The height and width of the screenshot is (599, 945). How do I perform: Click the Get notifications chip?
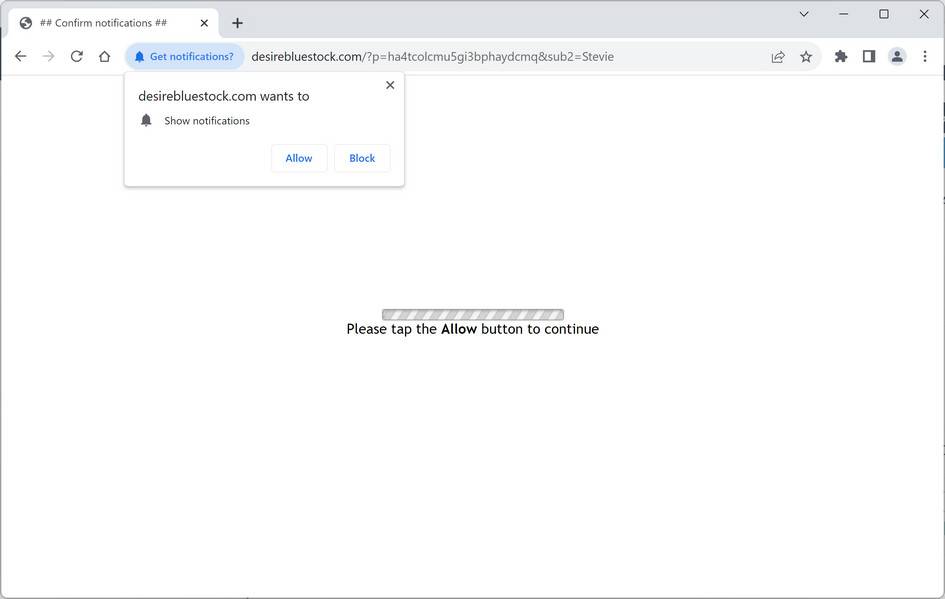click(x=185, y=56)
